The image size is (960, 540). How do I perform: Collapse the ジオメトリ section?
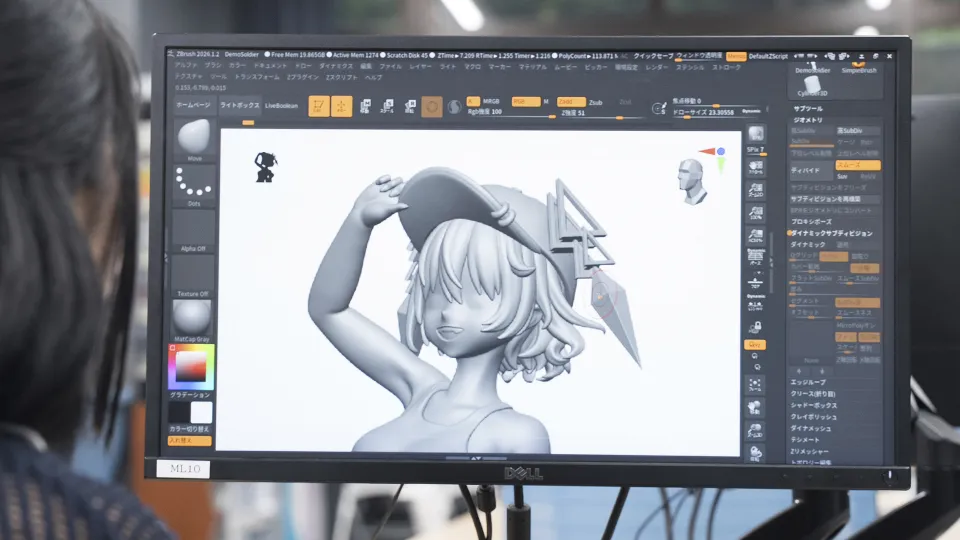808,120
